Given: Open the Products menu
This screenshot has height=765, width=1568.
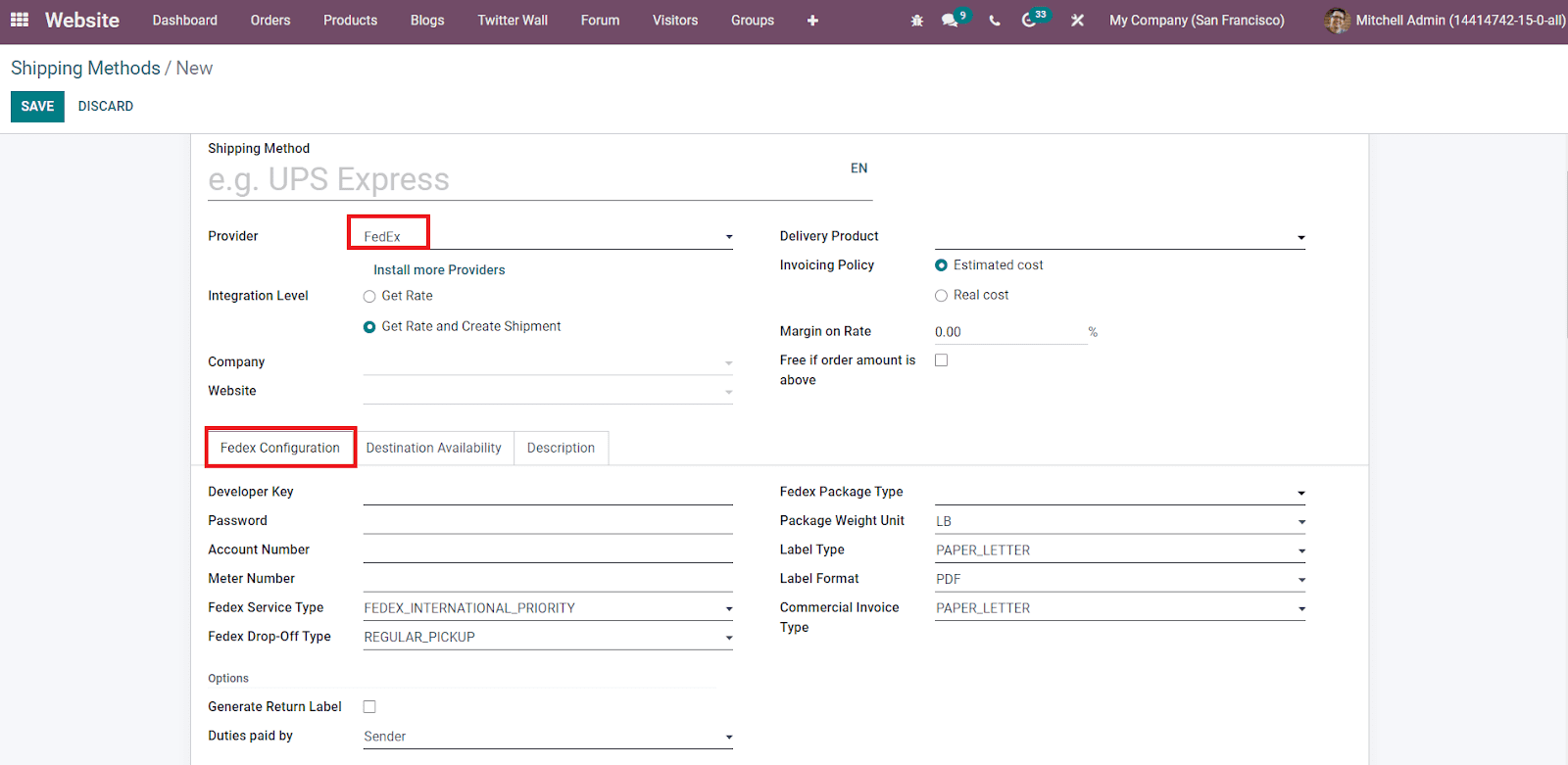Looking at the screenshot, I should click(x=351, y=21).
